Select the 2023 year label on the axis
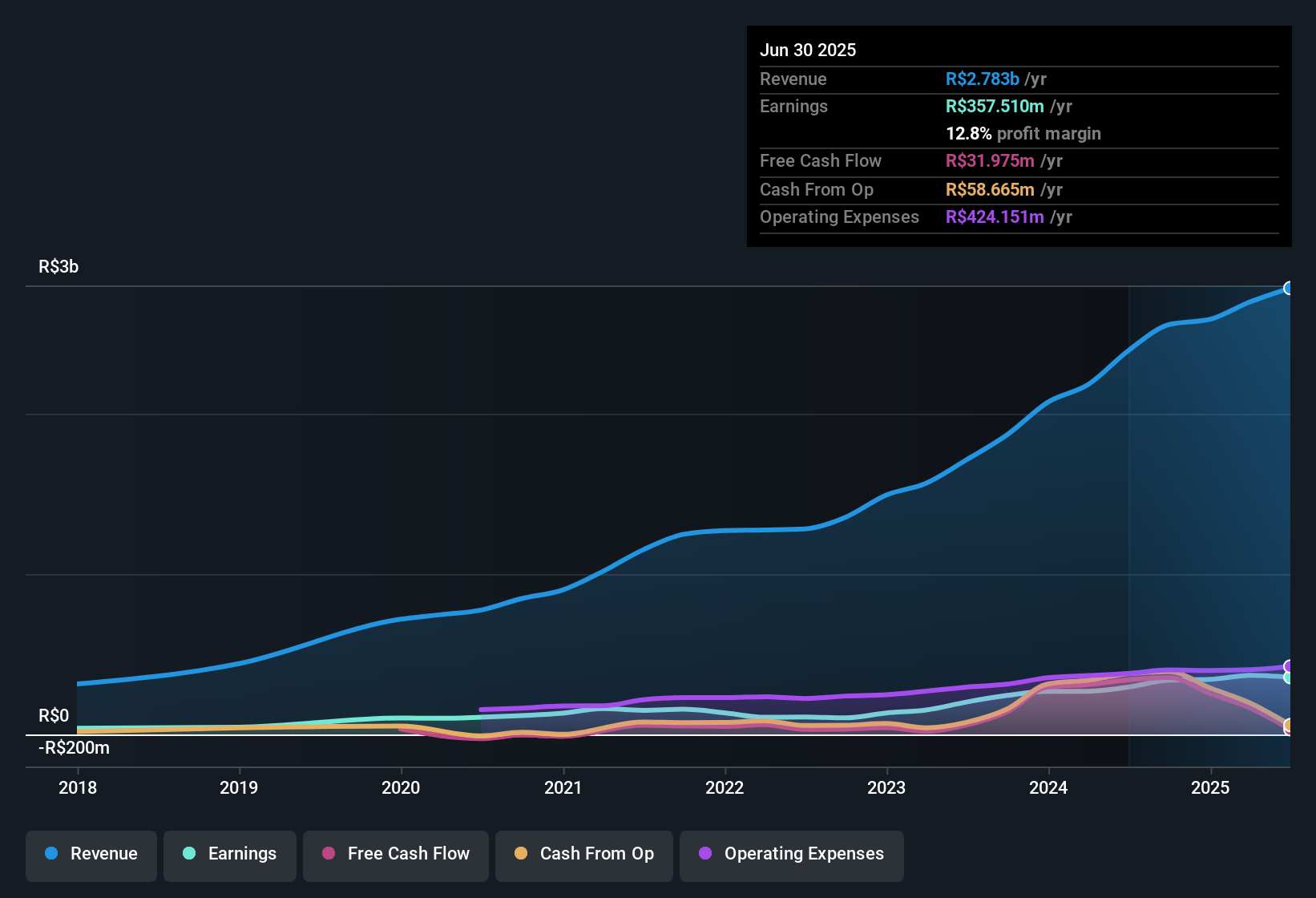 [886, 788]
